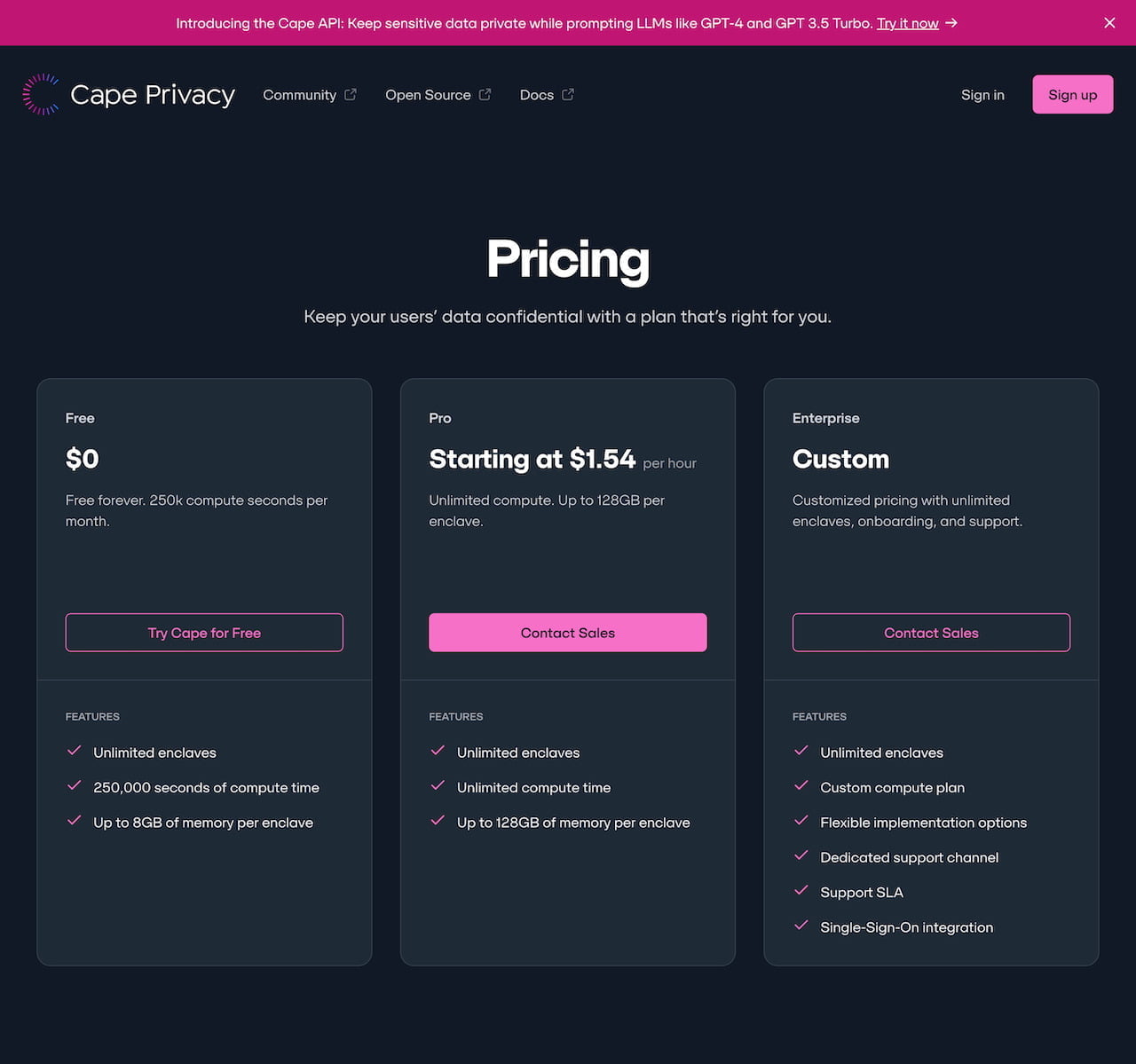Dismiss the Cape API announcement banner

point(1109,23)
